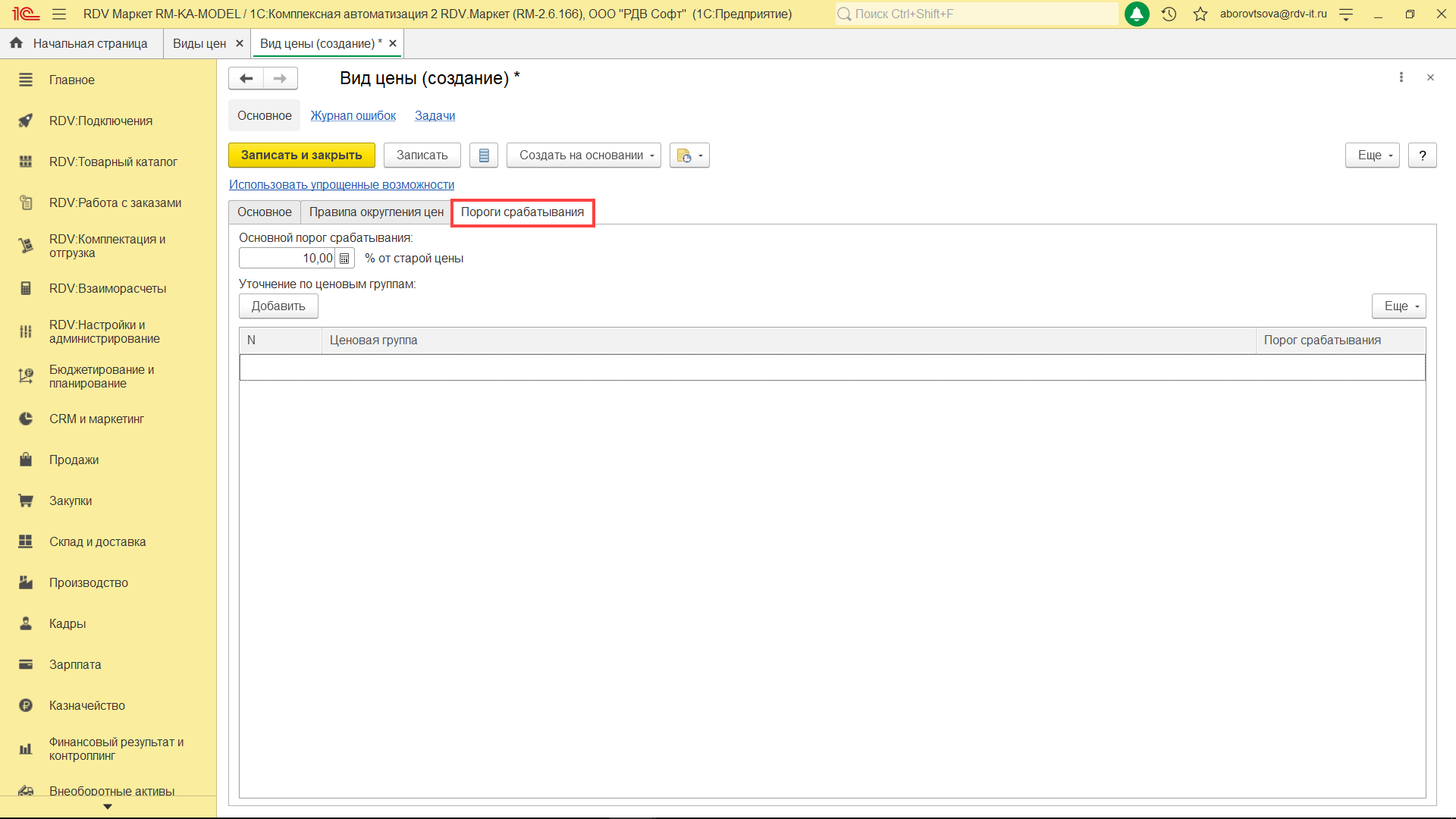This screenshot has height=819, width=1456.
Task: Open the calculator in threshold field
Action: pos(344,259)
